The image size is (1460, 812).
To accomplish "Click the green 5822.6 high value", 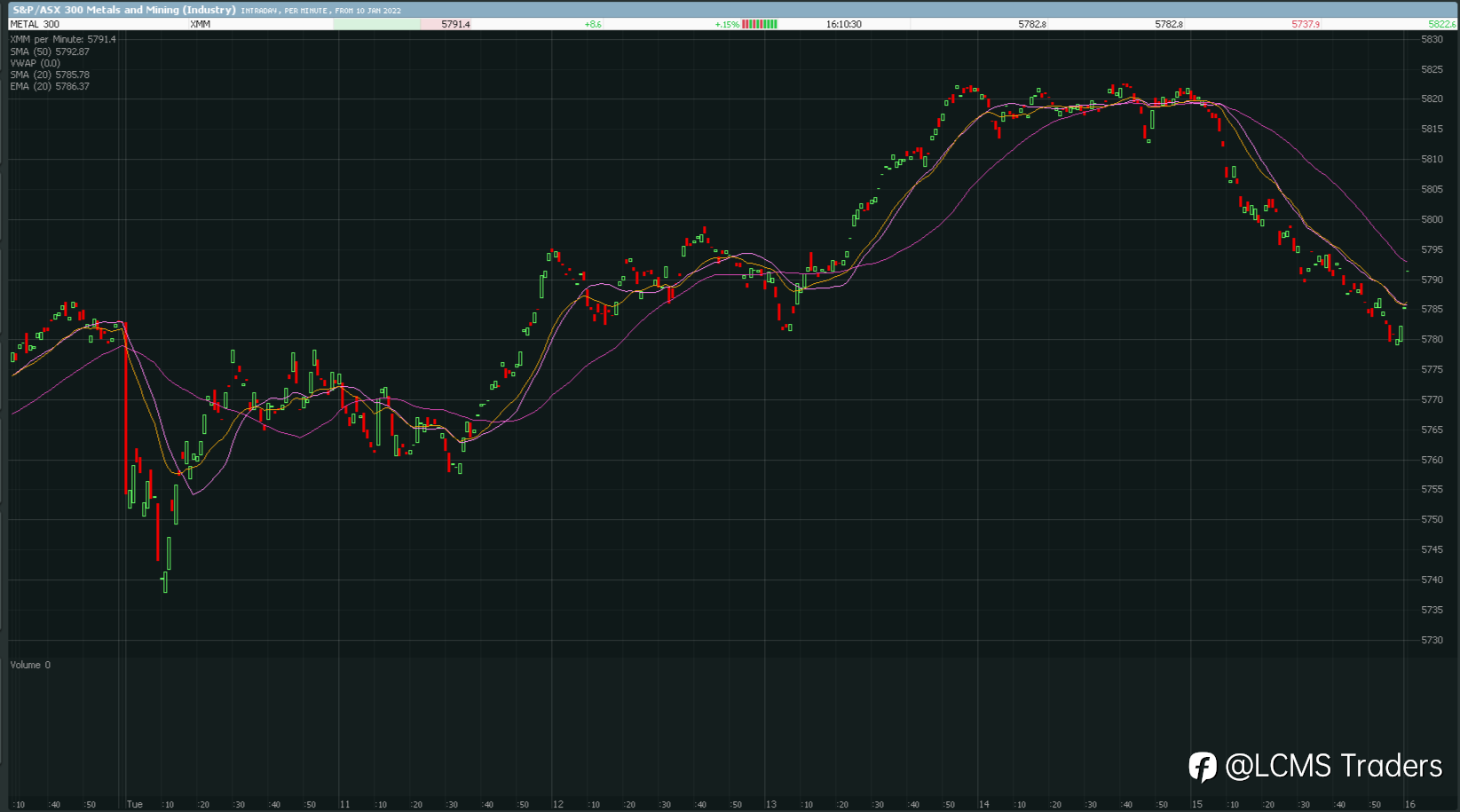I will coord(1442,24).
